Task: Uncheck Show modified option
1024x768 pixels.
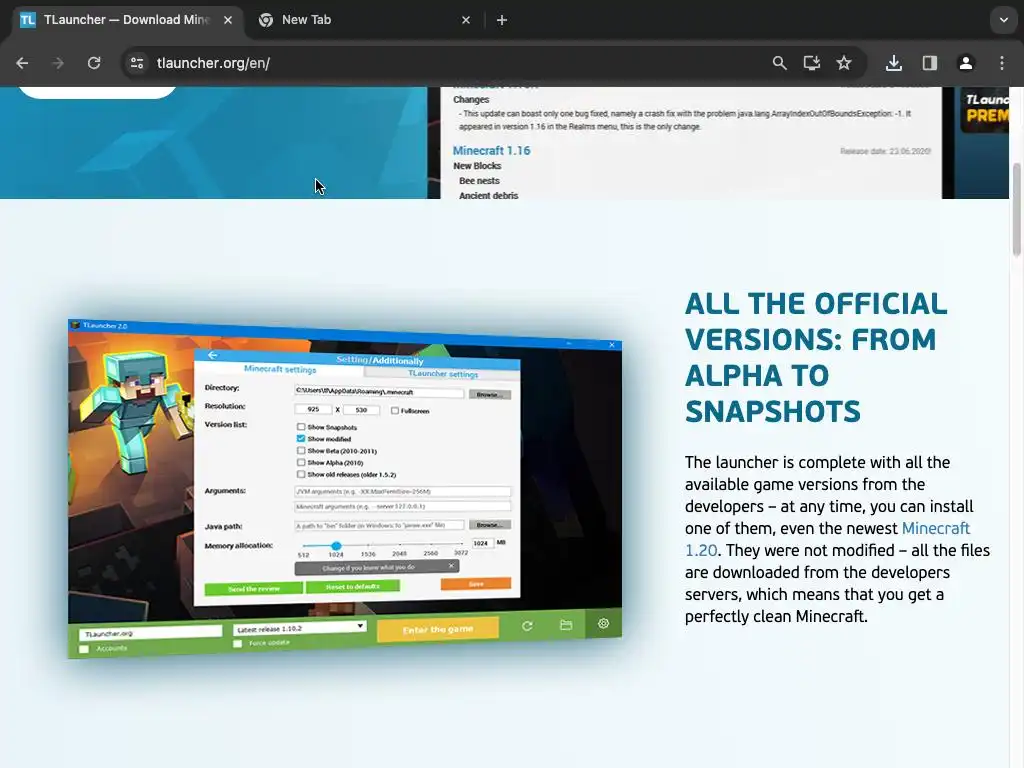Action: point(301,439)
